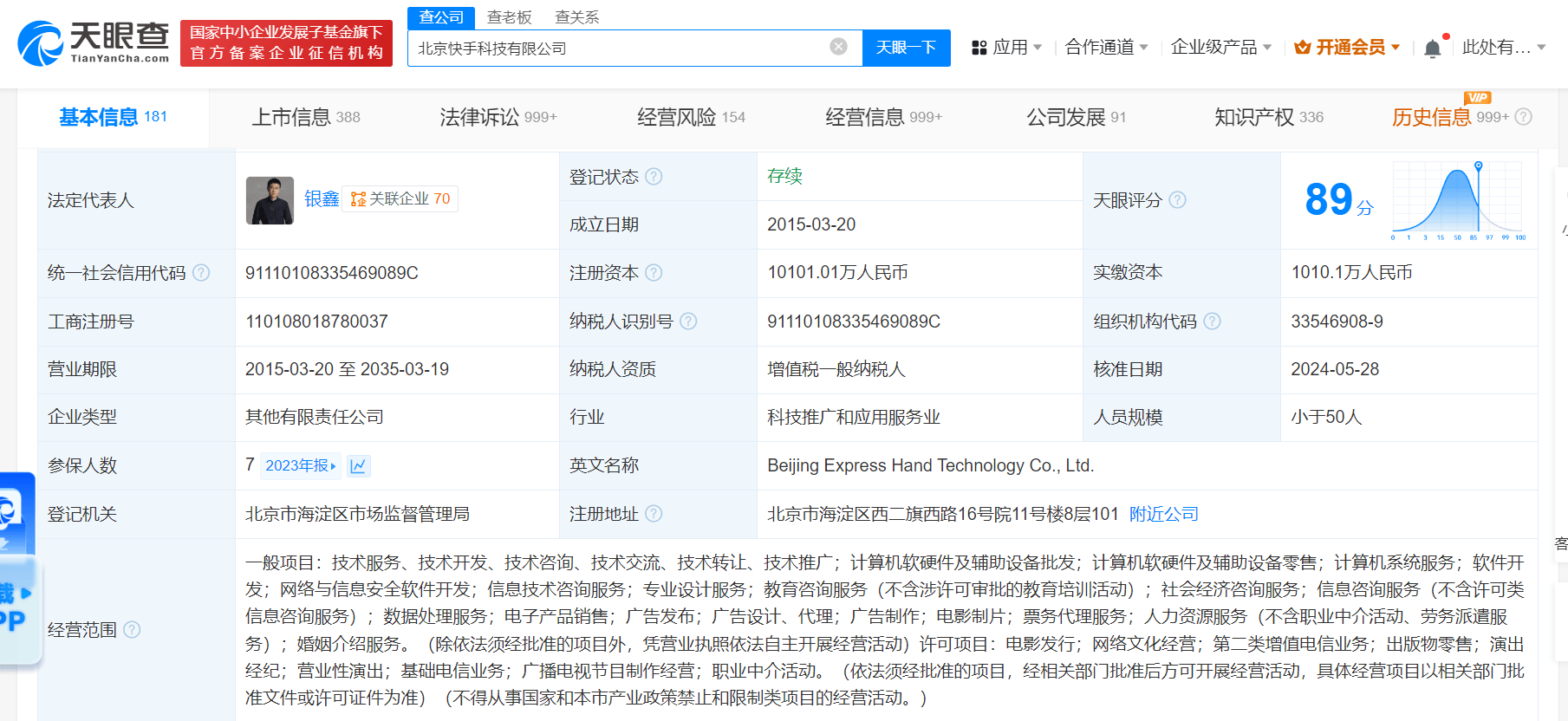Open the 经营风险 tab
This screenshot has width=1568, height=721.
click(x=691, y=117)
